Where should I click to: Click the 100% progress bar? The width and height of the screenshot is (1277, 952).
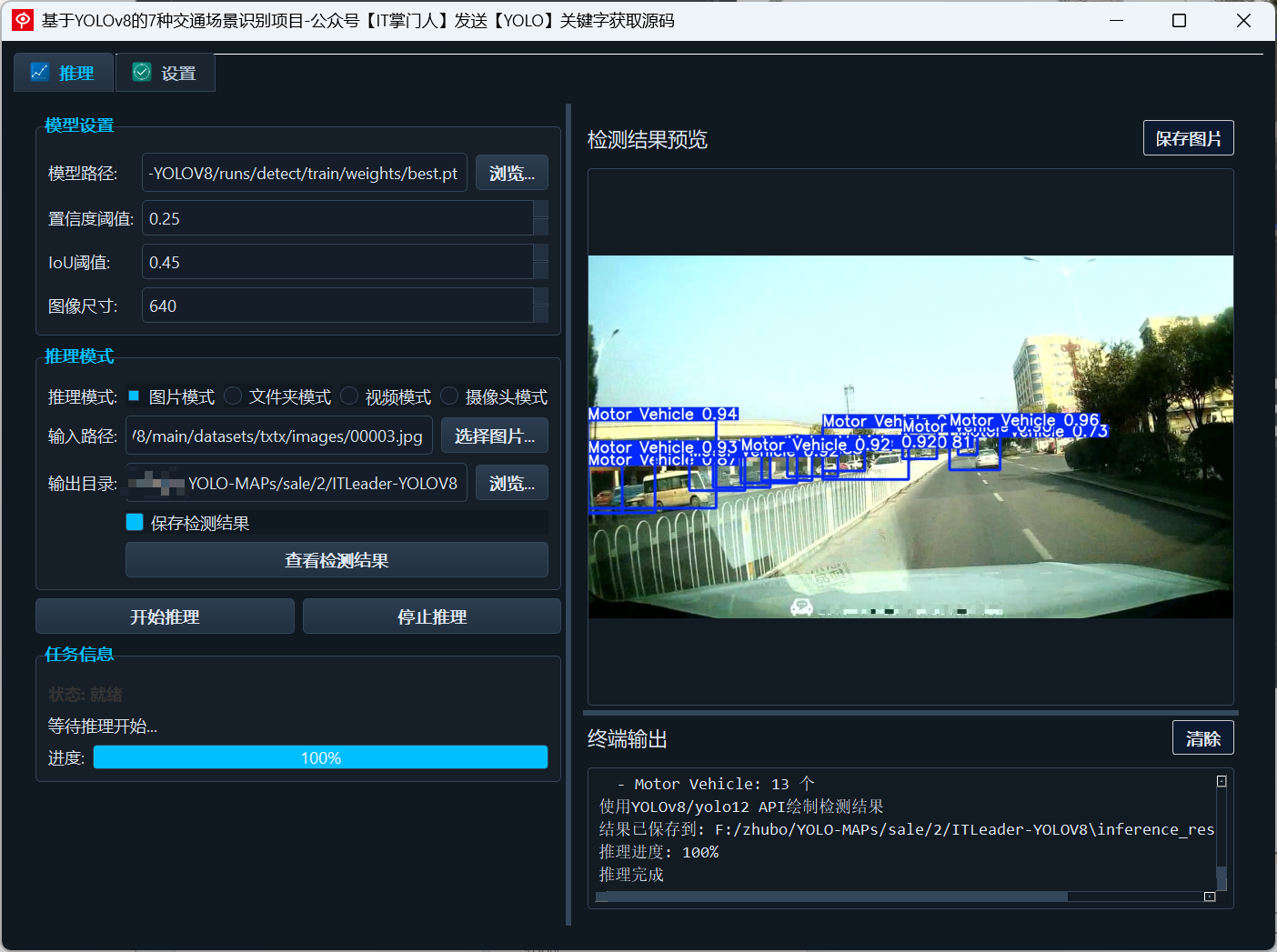(320, 757)
